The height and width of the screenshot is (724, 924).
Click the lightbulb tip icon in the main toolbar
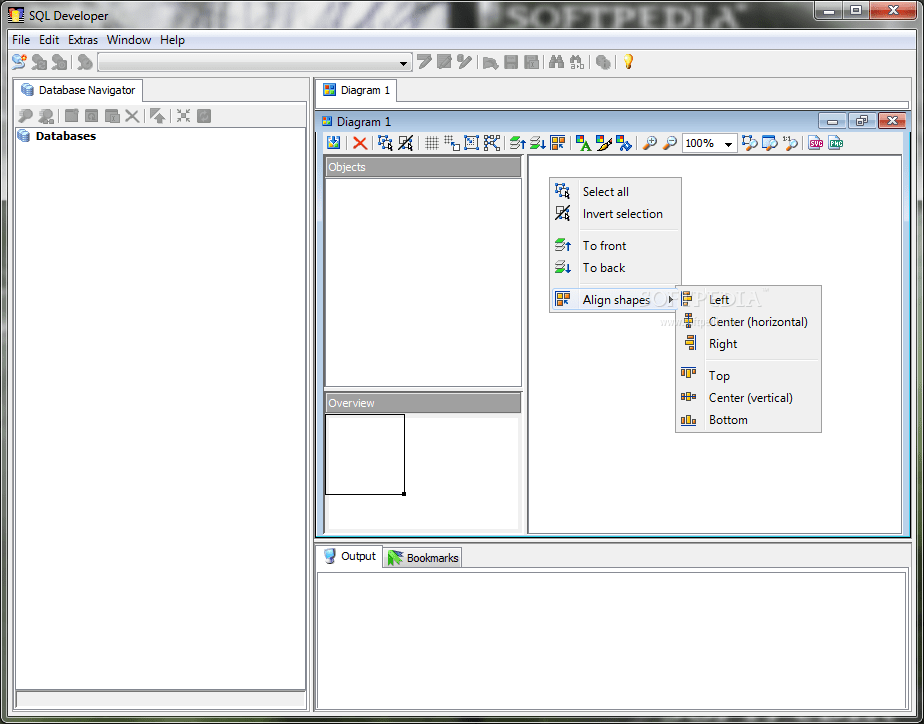coord(628,62)
